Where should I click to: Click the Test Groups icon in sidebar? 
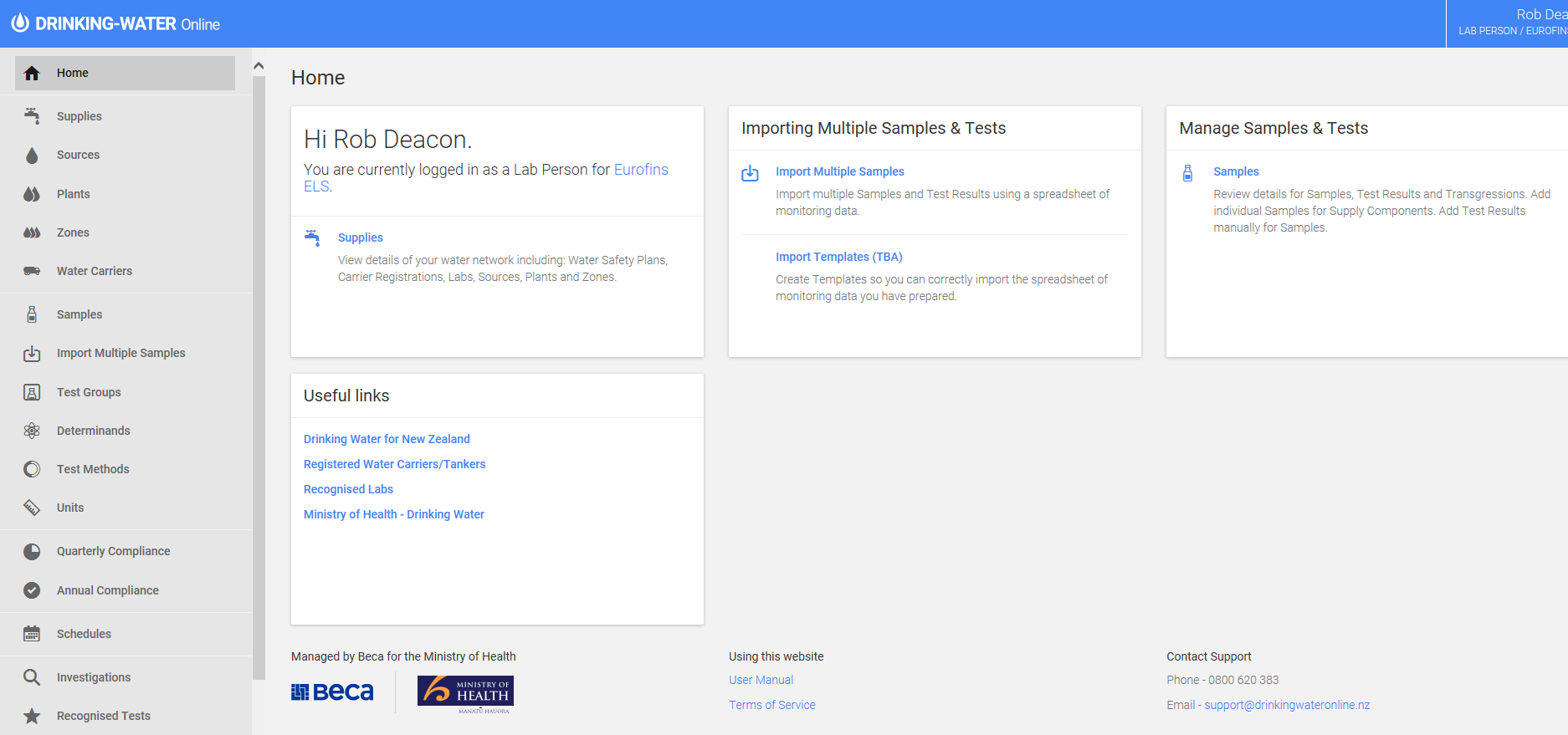pos(32,392)
